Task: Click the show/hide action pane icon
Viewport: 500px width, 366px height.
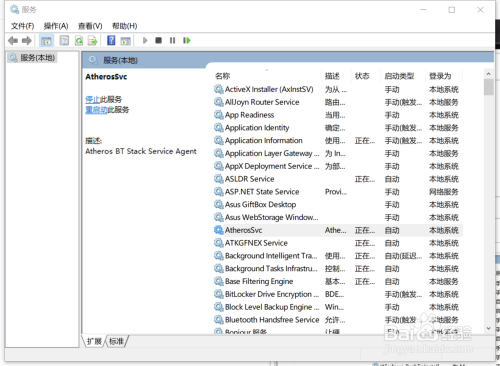Action: (126, 41)
